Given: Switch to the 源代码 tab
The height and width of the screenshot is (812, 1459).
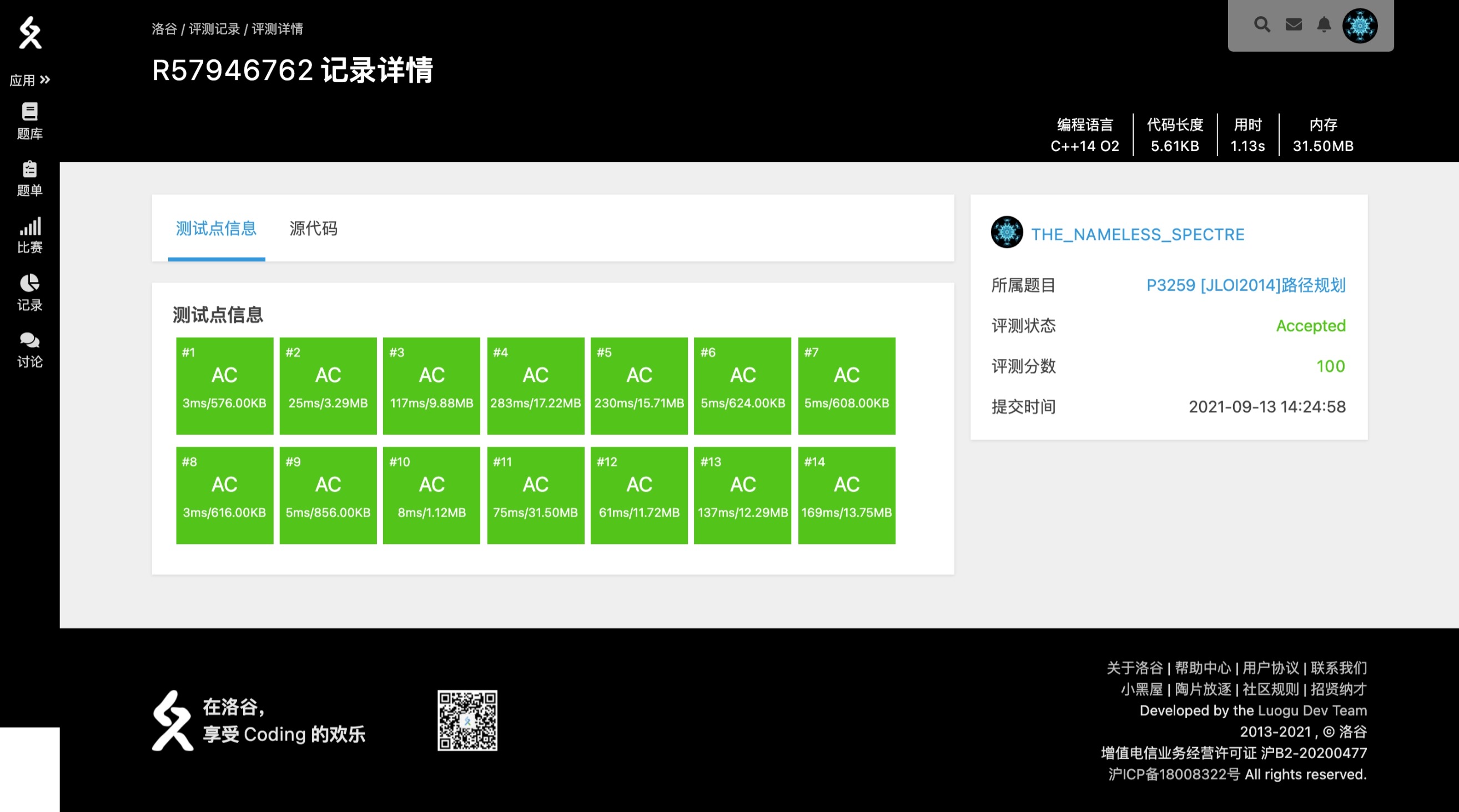Looking at the screenshot, I should tap(313, 228).
